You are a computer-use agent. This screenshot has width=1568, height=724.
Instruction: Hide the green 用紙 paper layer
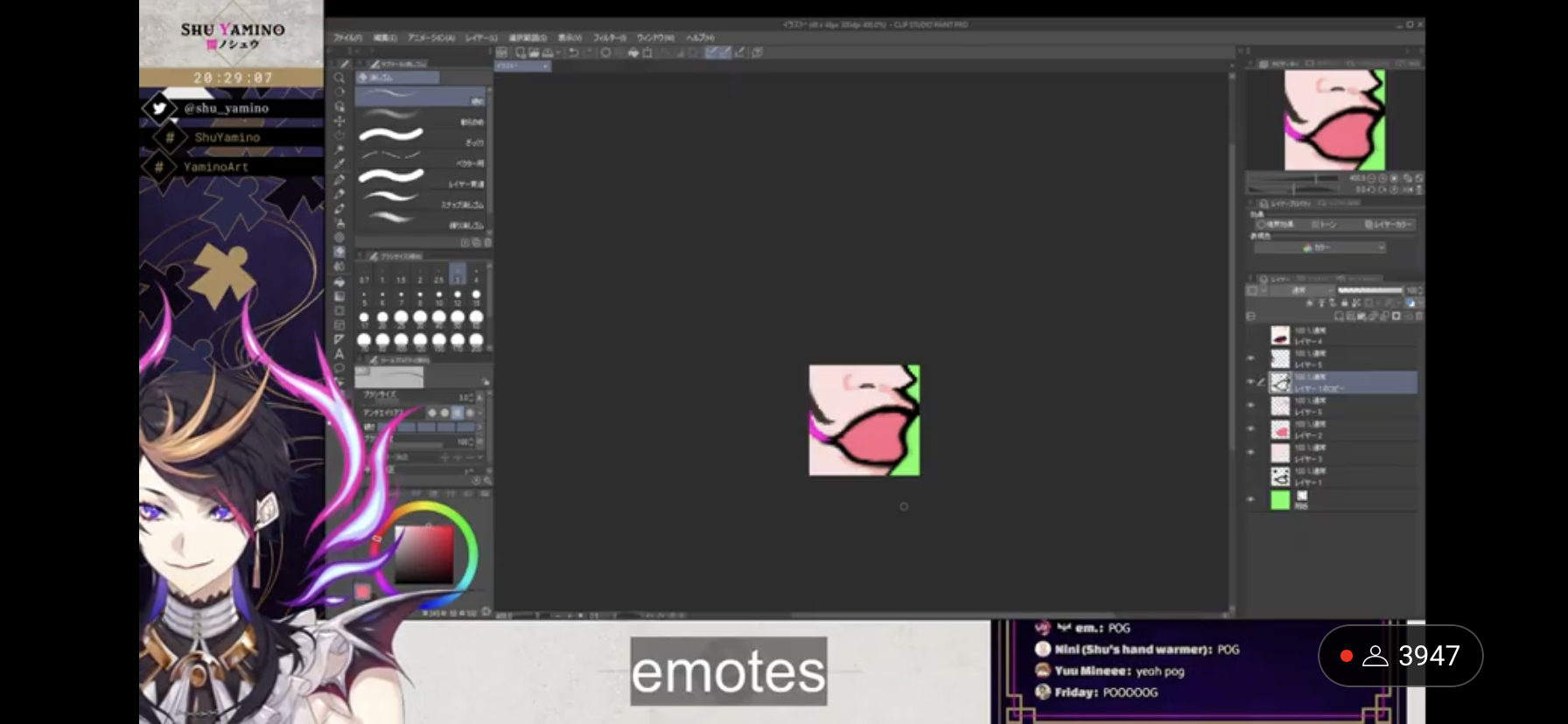click(x=1249, y=499)
